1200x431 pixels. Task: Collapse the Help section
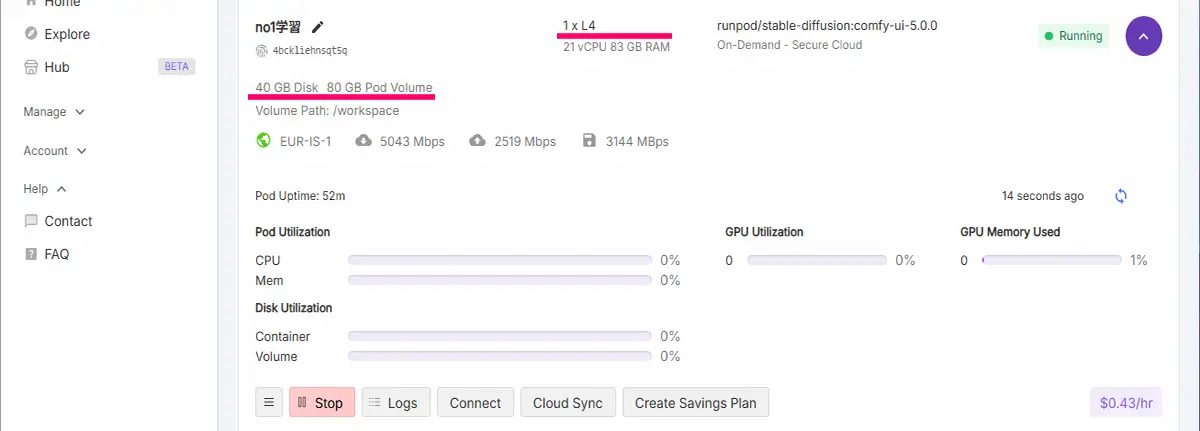[46, 189]
